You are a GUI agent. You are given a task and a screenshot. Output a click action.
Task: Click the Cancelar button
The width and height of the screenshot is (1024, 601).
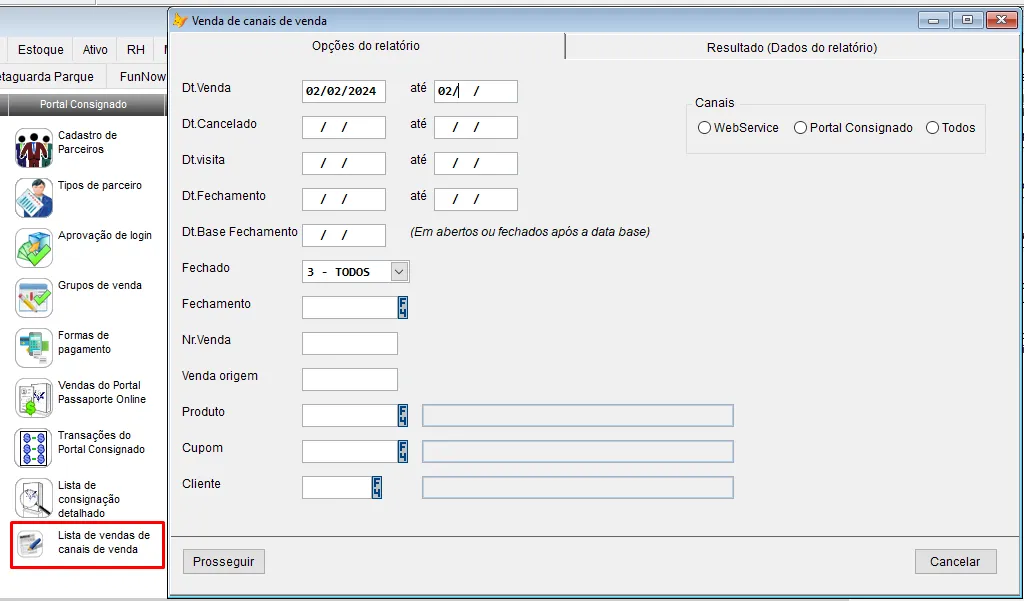[x=955, y=562]
